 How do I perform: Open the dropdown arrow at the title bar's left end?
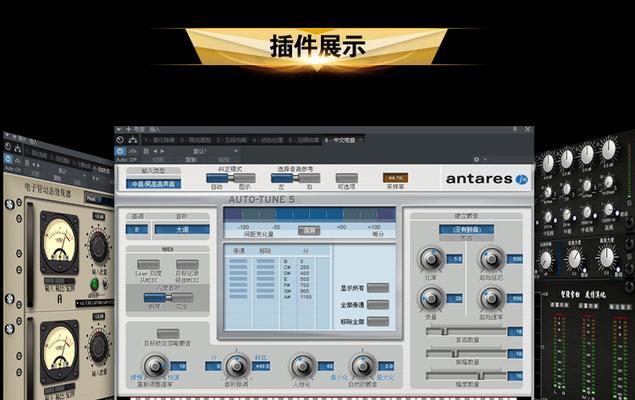[119, 130]
